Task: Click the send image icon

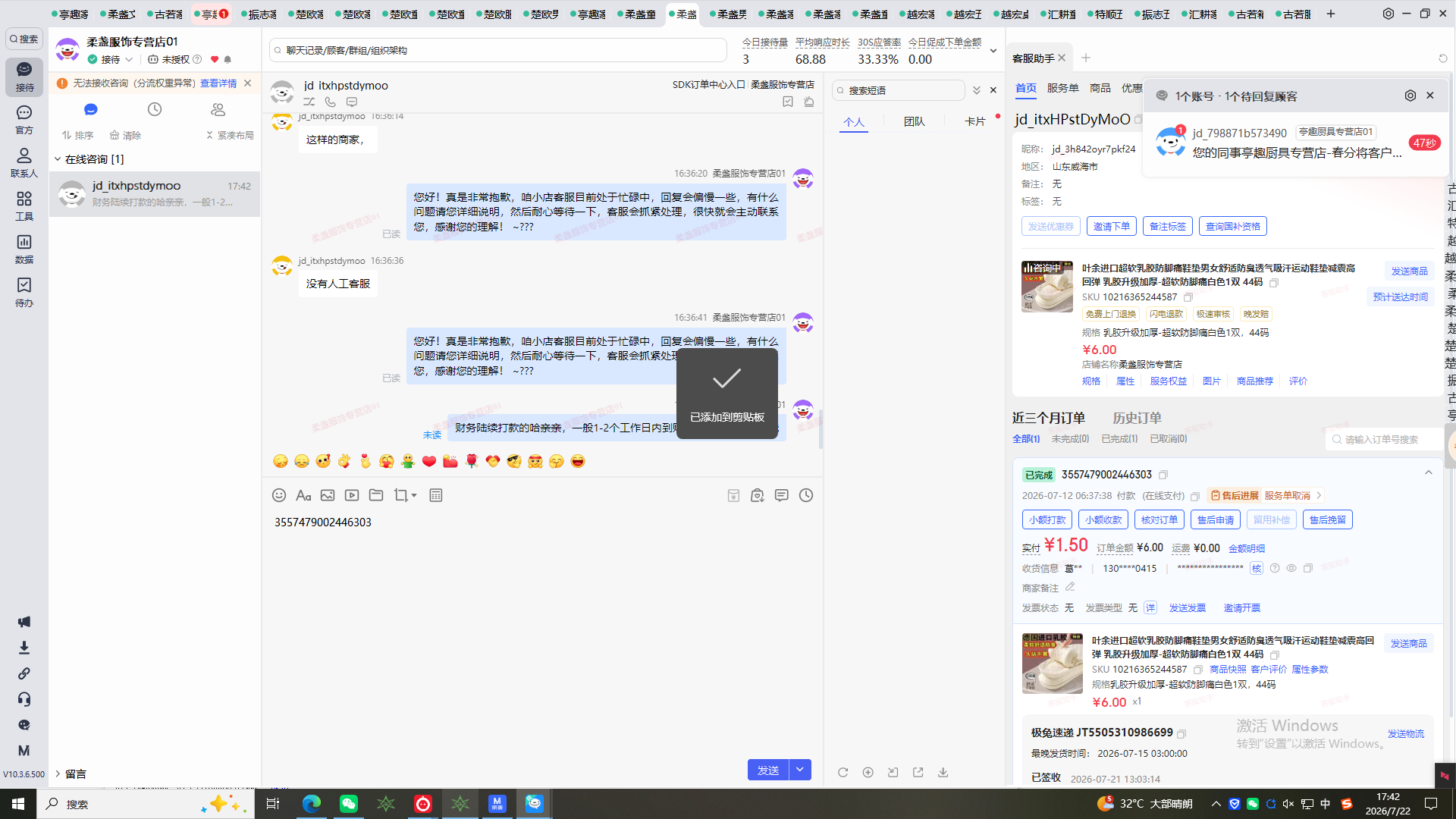Action: point(328,495)
